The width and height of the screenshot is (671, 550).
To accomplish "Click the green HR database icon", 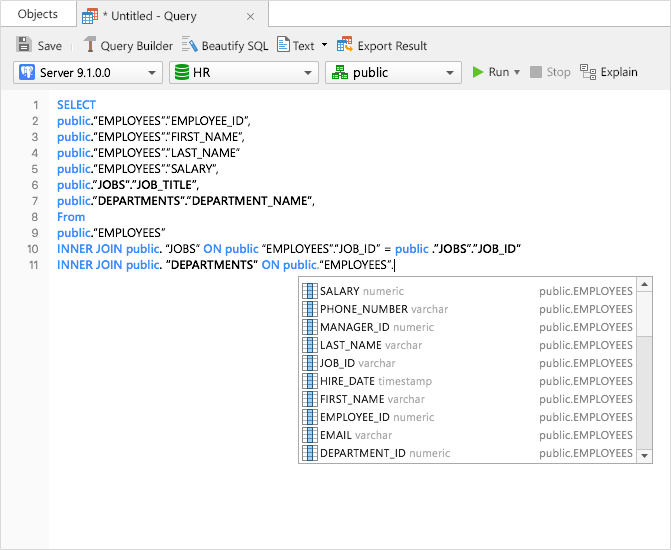I will coord(182,72).
